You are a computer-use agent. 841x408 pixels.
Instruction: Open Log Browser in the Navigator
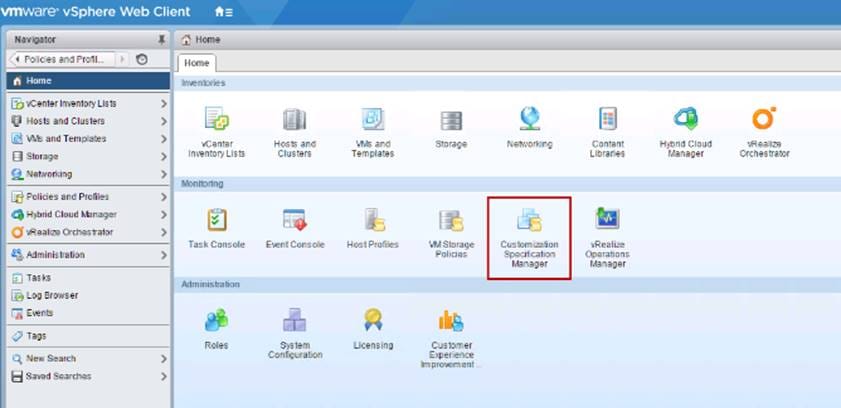(88, 295)
